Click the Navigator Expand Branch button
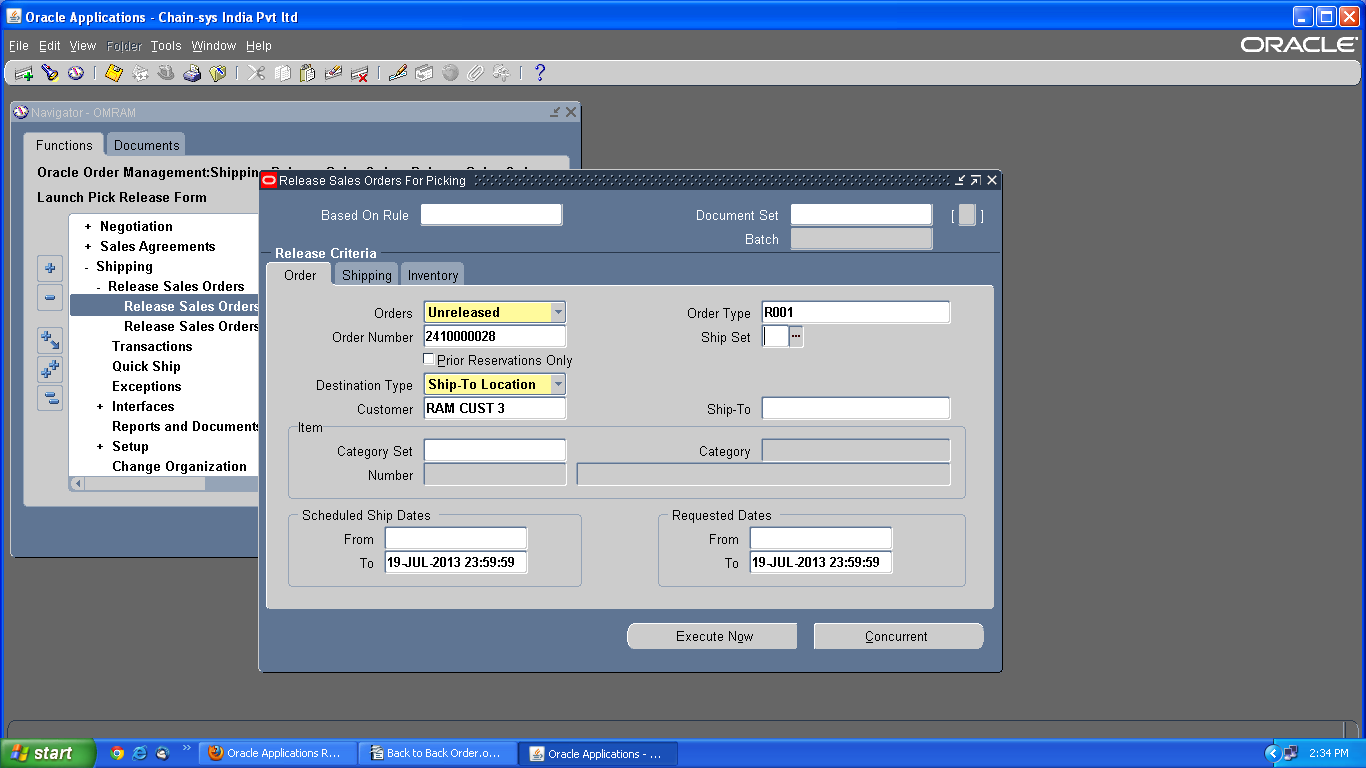 coord(50,340)
